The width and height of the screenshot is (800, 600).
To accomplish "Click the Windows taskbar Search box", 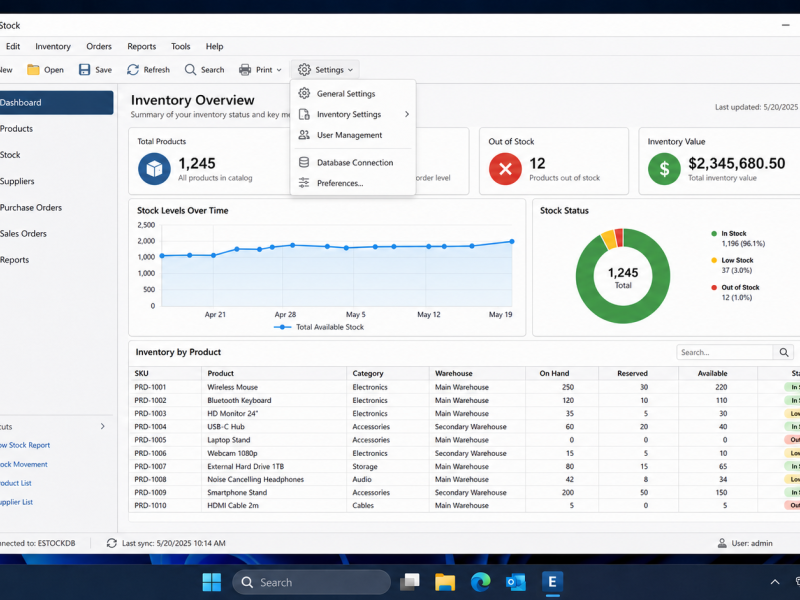I will 311,582.
